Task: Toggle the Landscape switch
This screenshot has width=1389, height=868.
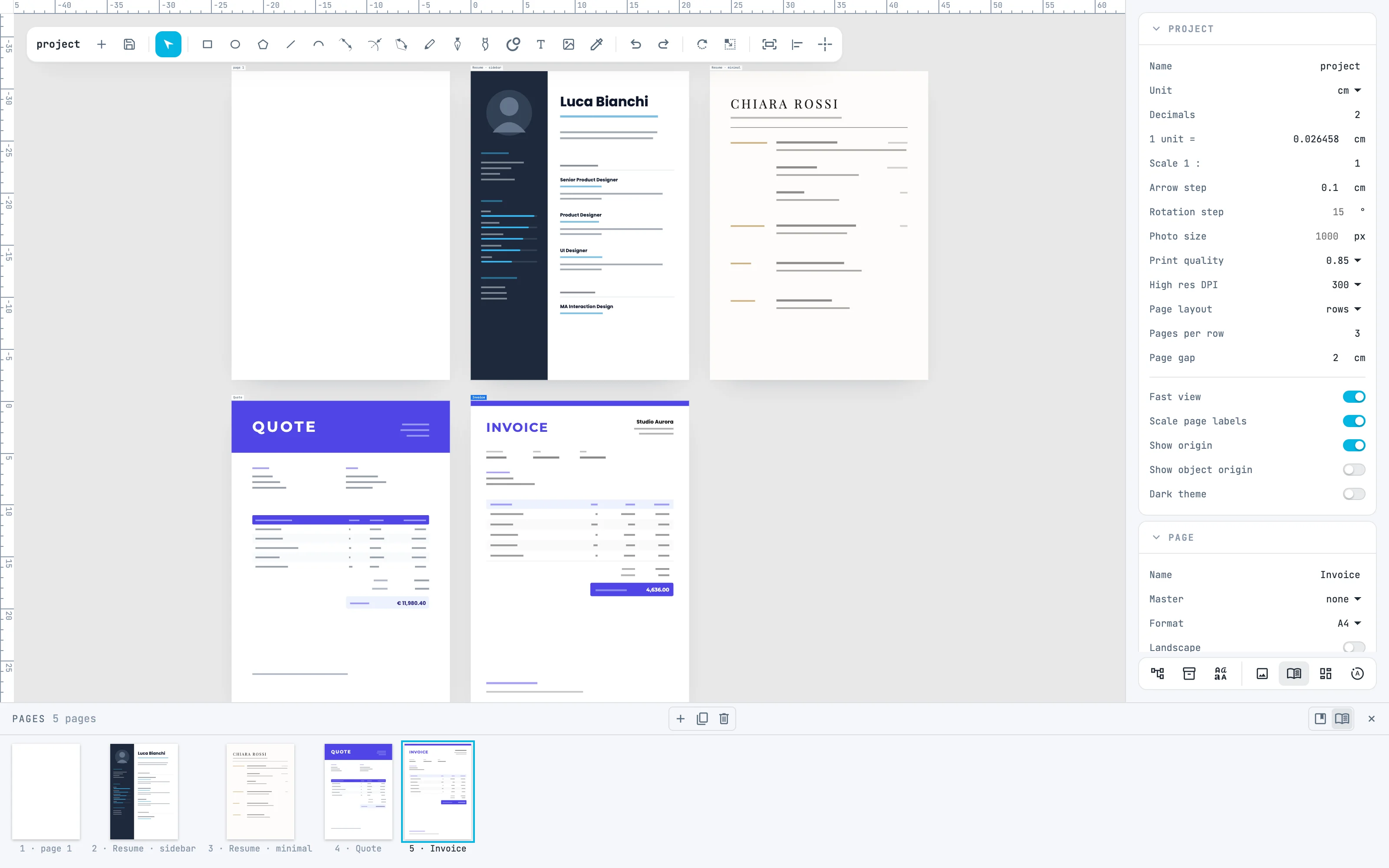Action: coord(1353,647)
